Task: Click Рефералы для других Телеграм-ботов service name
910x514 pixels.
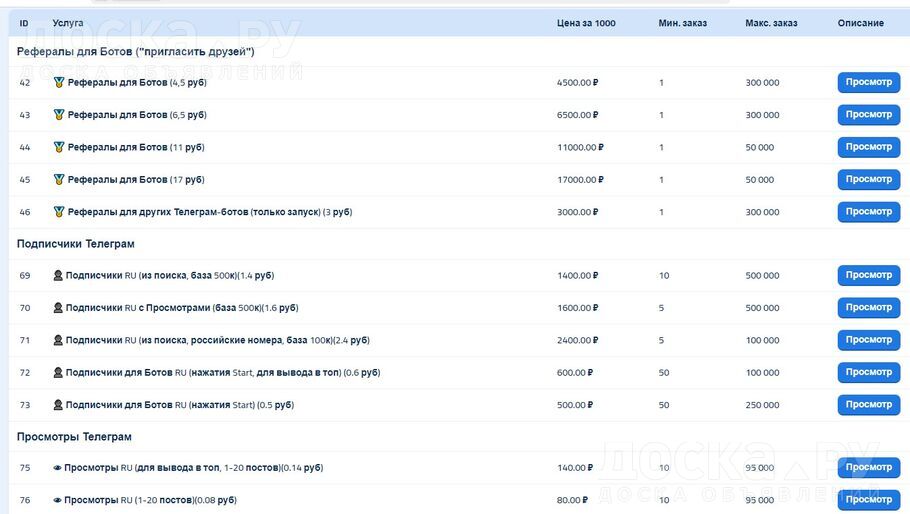Action: coord(210,212)
